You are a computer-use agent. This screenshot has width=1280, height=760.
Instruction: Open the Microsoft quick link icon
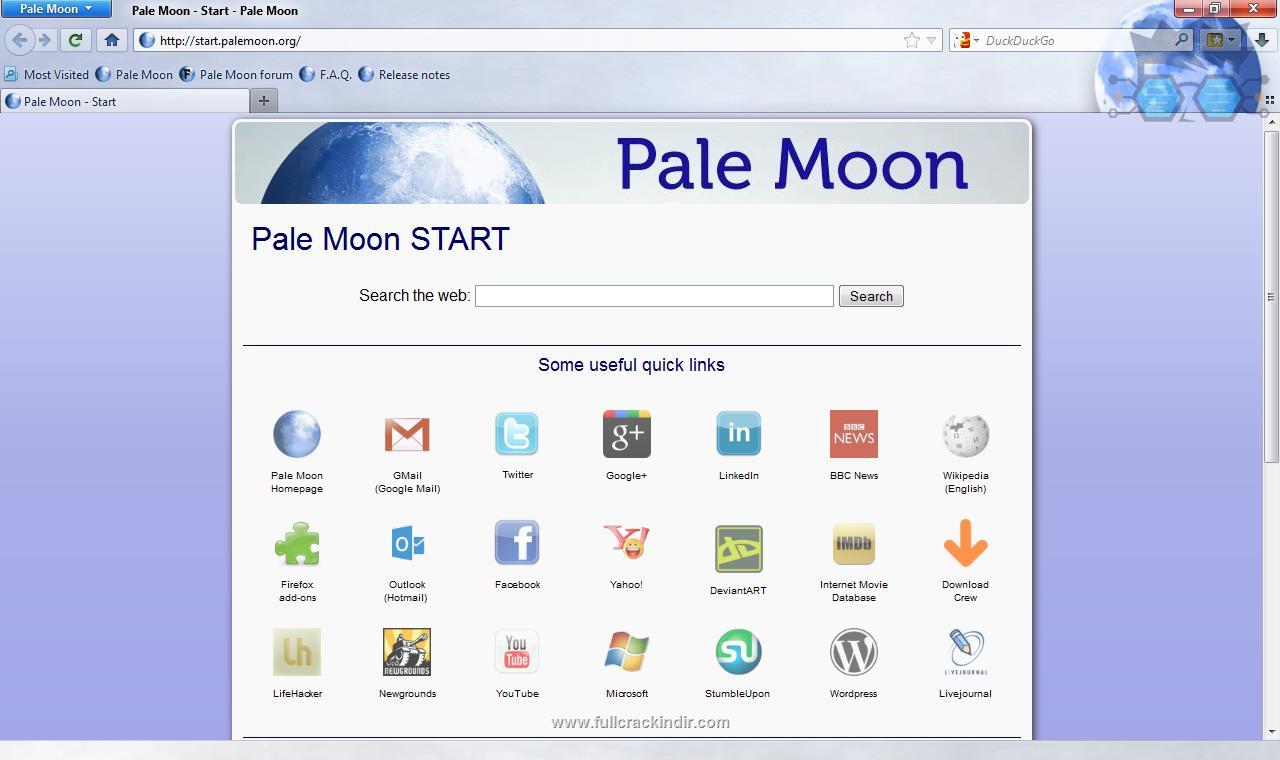627,652
